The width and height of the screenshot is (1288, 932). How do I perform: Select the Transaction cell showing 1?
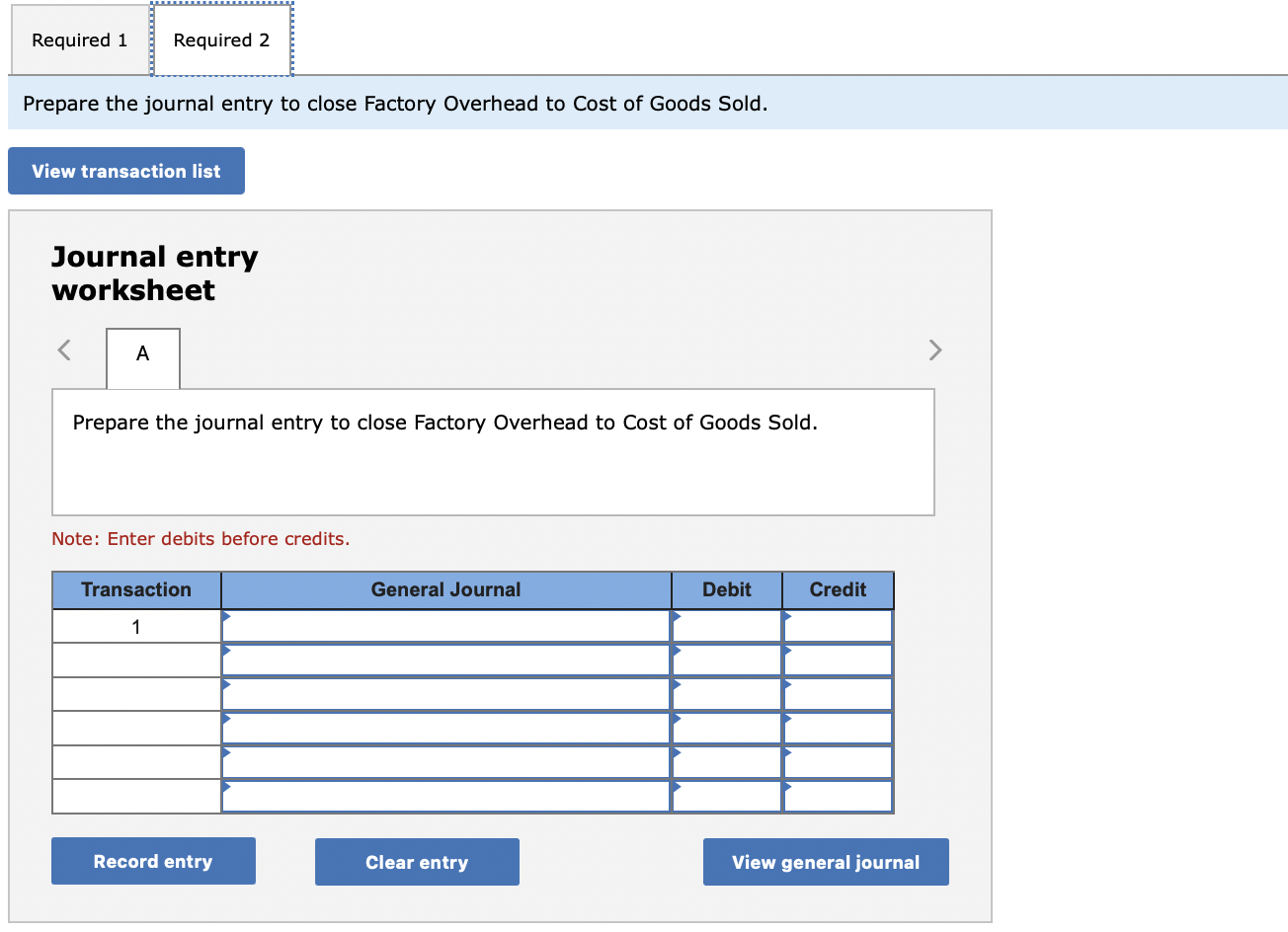[135, 626]
